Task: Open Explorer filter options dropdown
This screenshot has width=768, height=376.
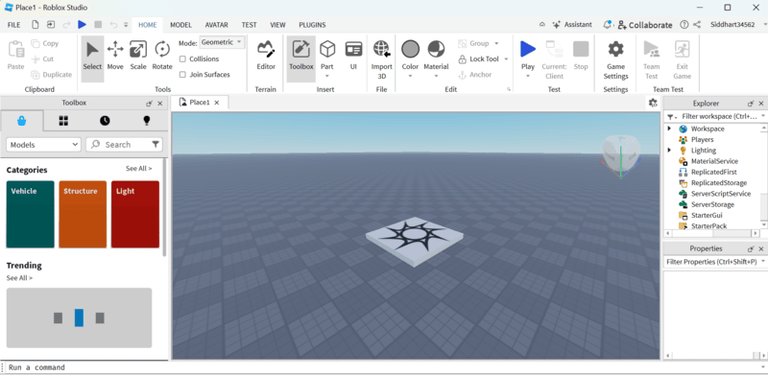Action: pos(672,117)
